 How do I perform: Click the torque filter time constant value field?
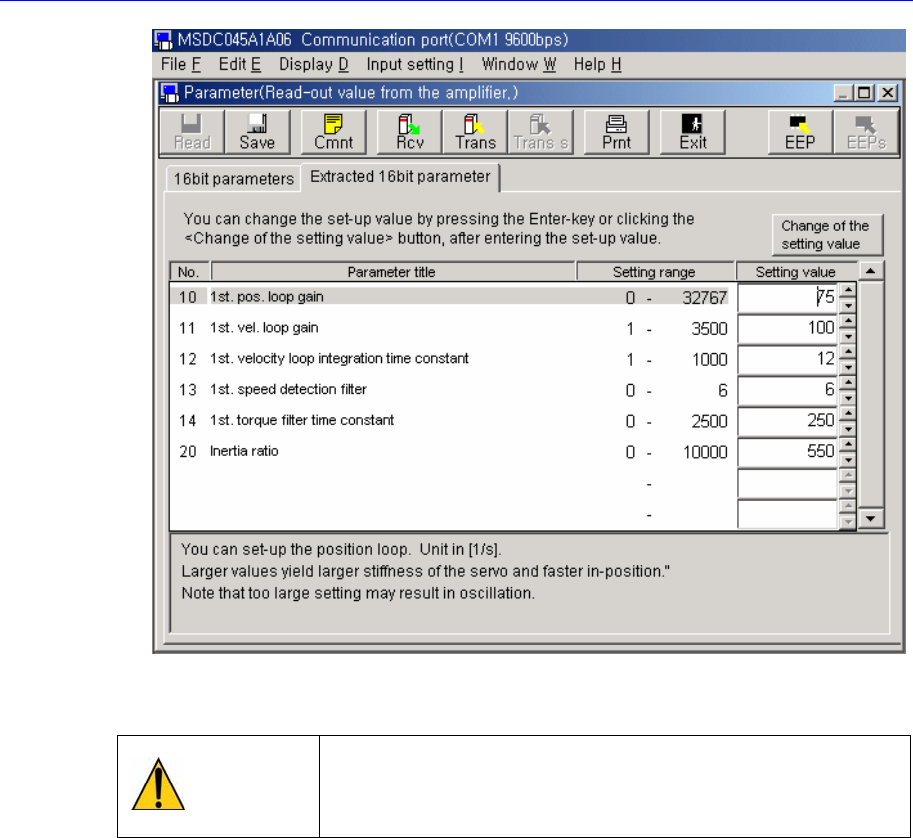(x=788, y=421)
